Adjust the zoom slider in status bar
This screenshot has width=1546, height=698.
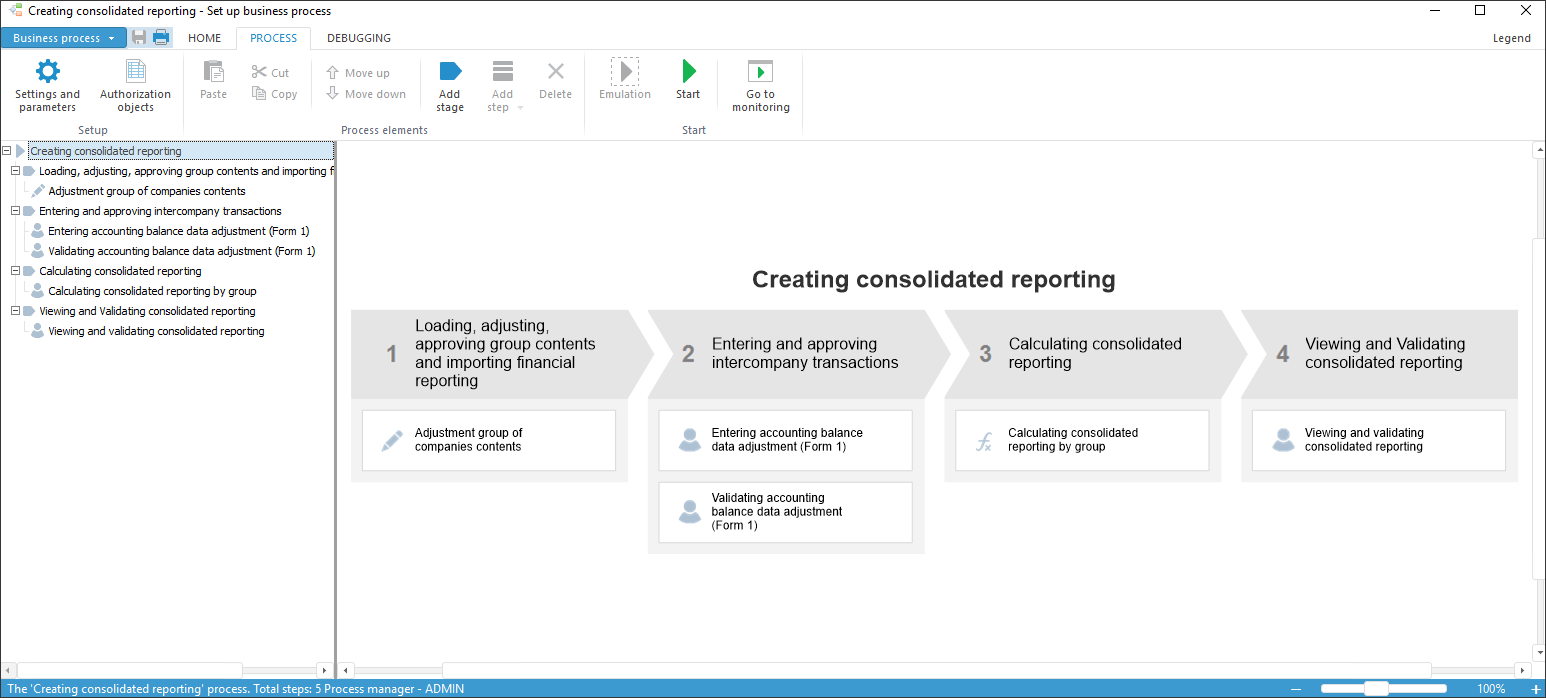coord(1377,689)
